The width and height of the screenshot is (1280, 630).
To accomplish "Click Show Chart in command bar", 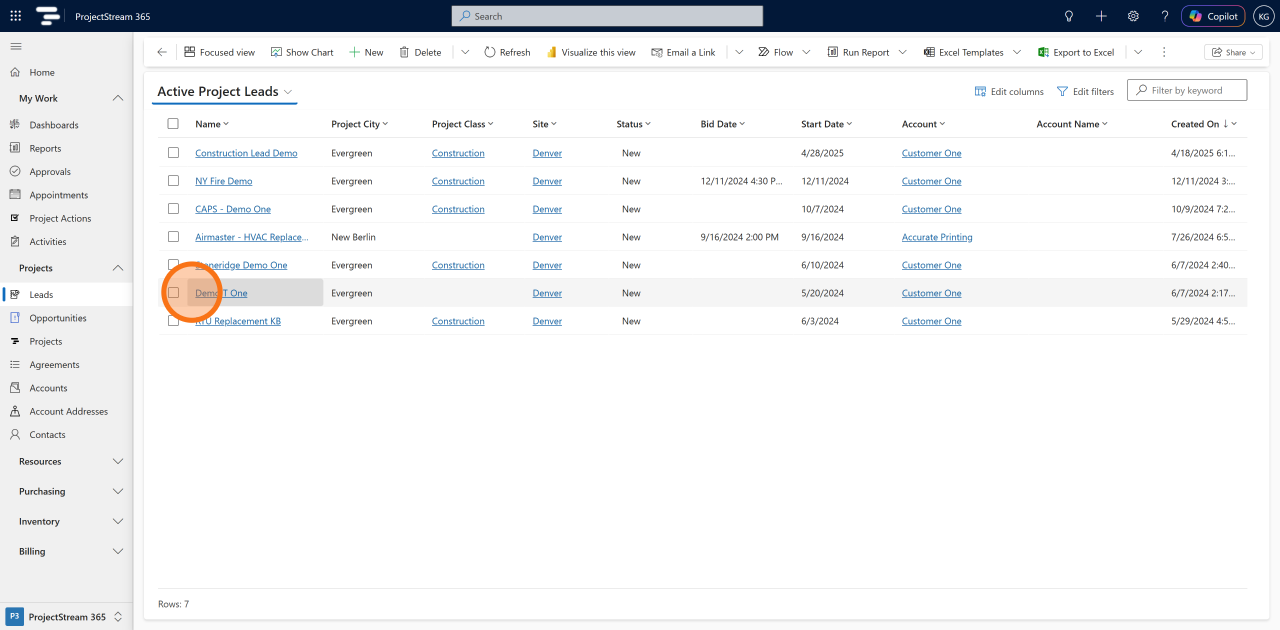I will (302, 52).
